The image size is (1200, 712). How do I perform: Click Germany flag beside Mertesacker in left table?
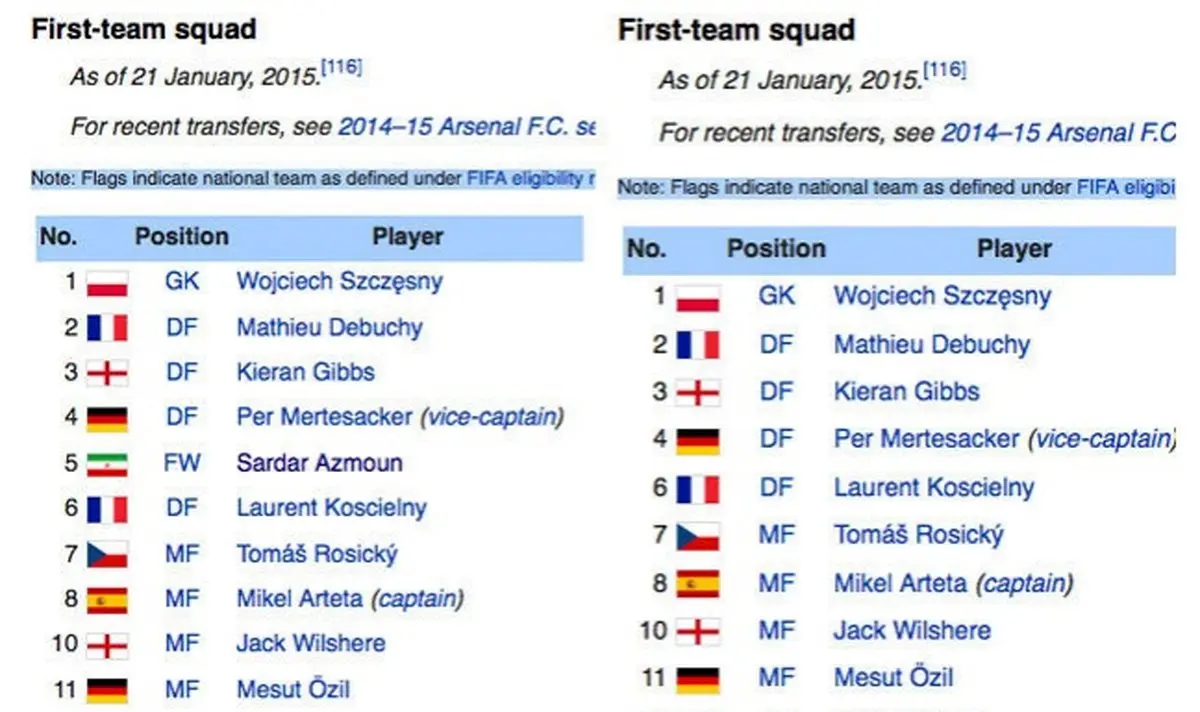click(x=107, y=418)
